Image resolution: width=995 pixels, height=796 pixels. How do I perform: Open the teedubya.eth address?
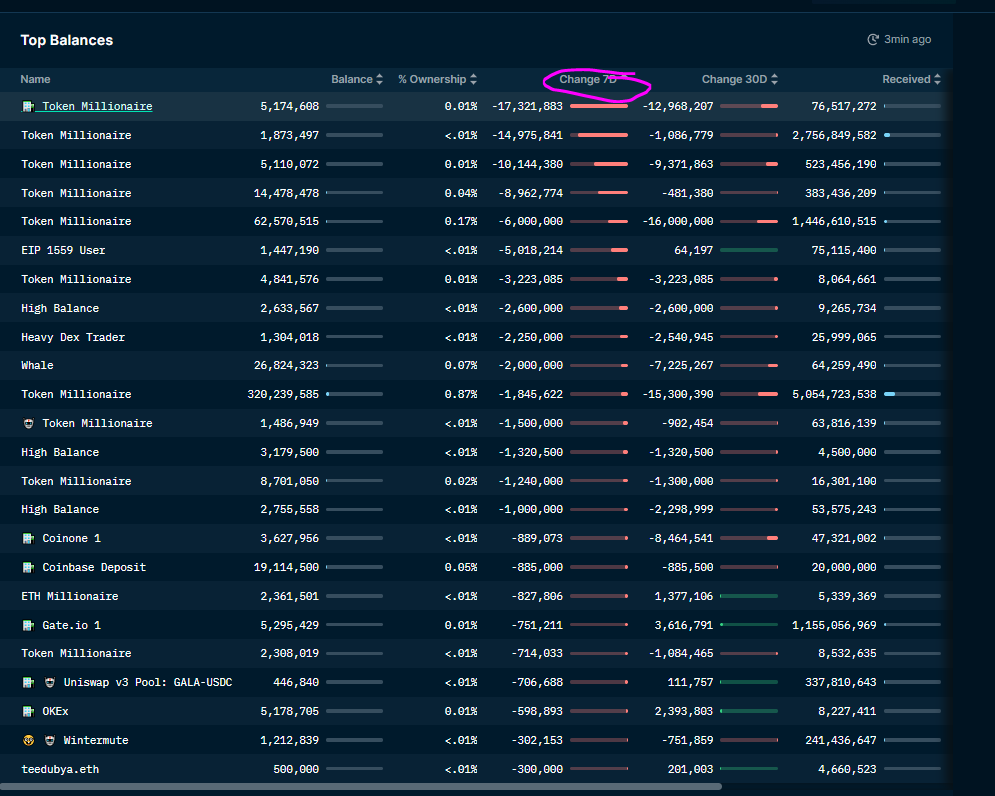(60, 769)
